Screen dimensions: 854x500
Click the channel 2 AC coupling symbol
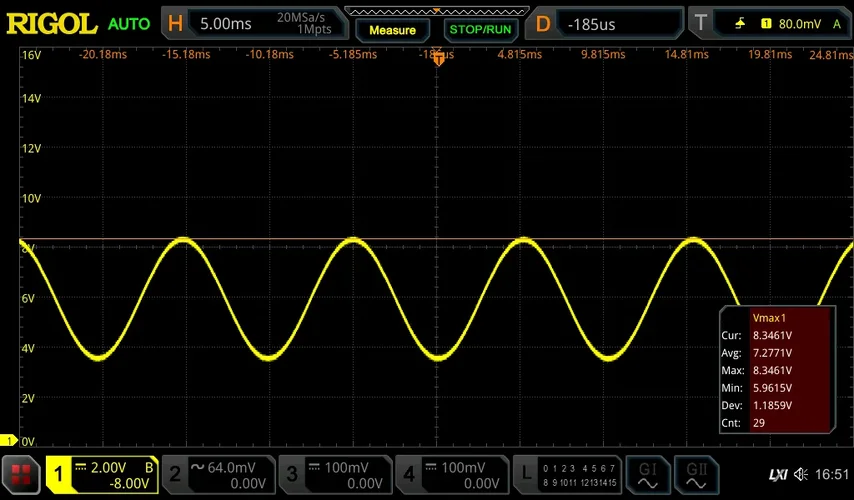click(x=197, y=467)
